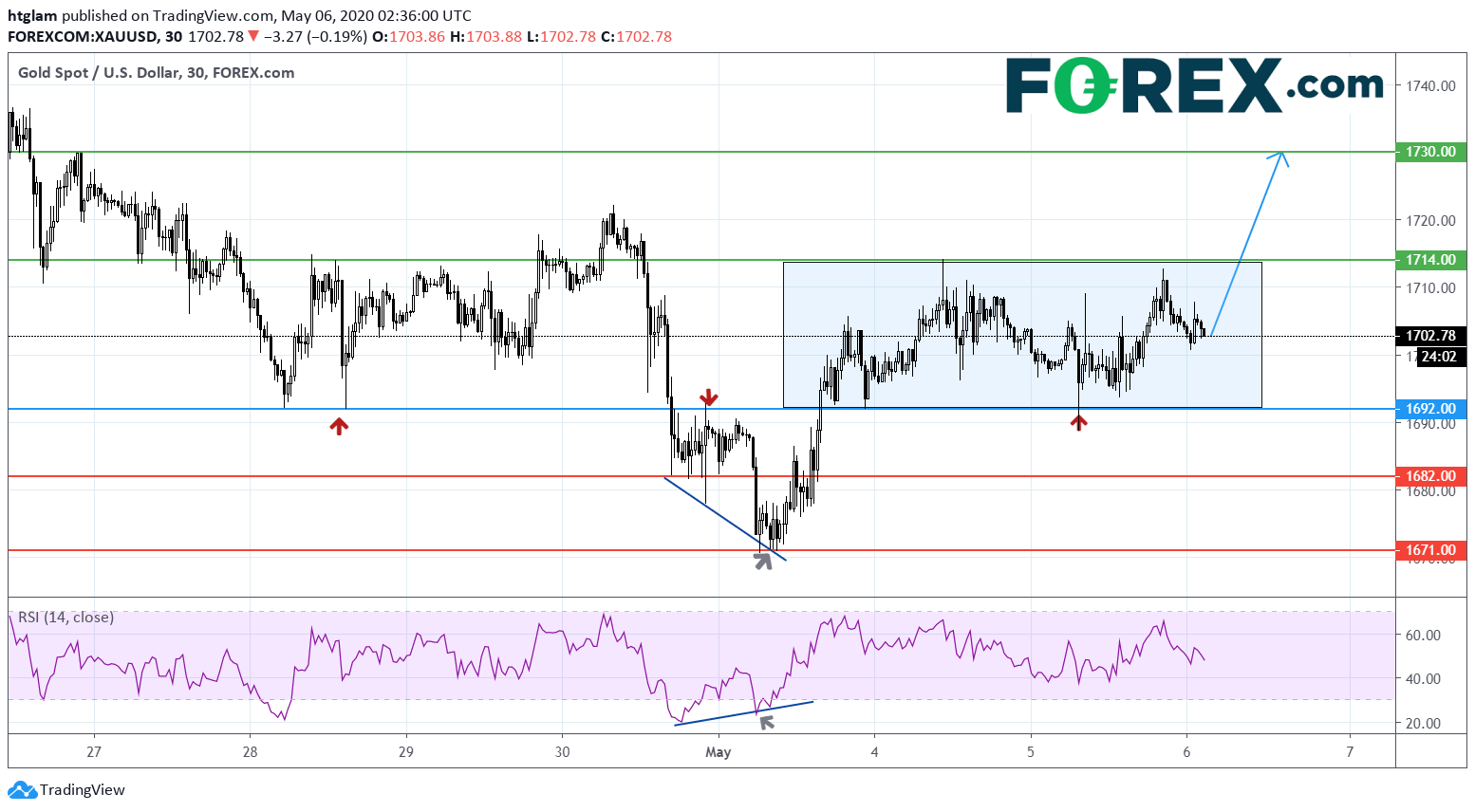Click date 28 on the time axis
The width and height of the screenshot is (1475, 812).
[x=250, y=752]
